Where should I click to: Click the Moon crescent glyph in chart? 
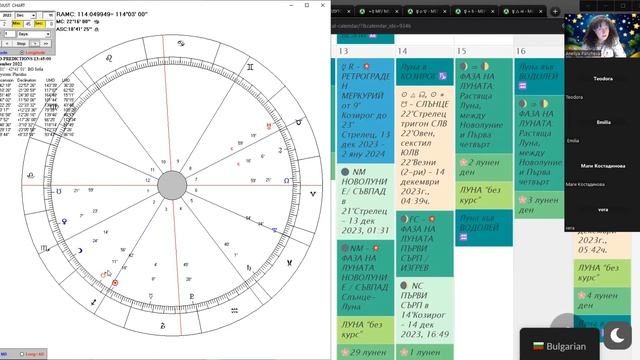[80, 251]
